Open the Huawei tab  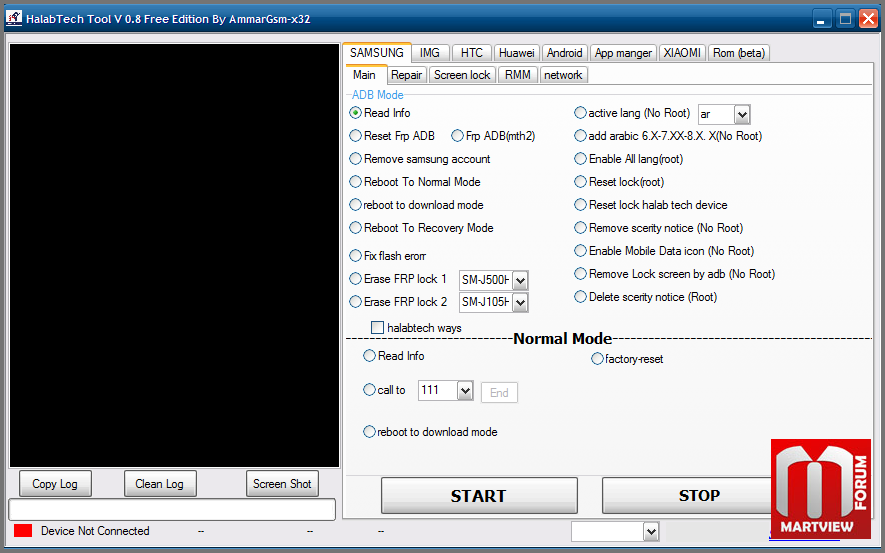click(x=516, y=53)
